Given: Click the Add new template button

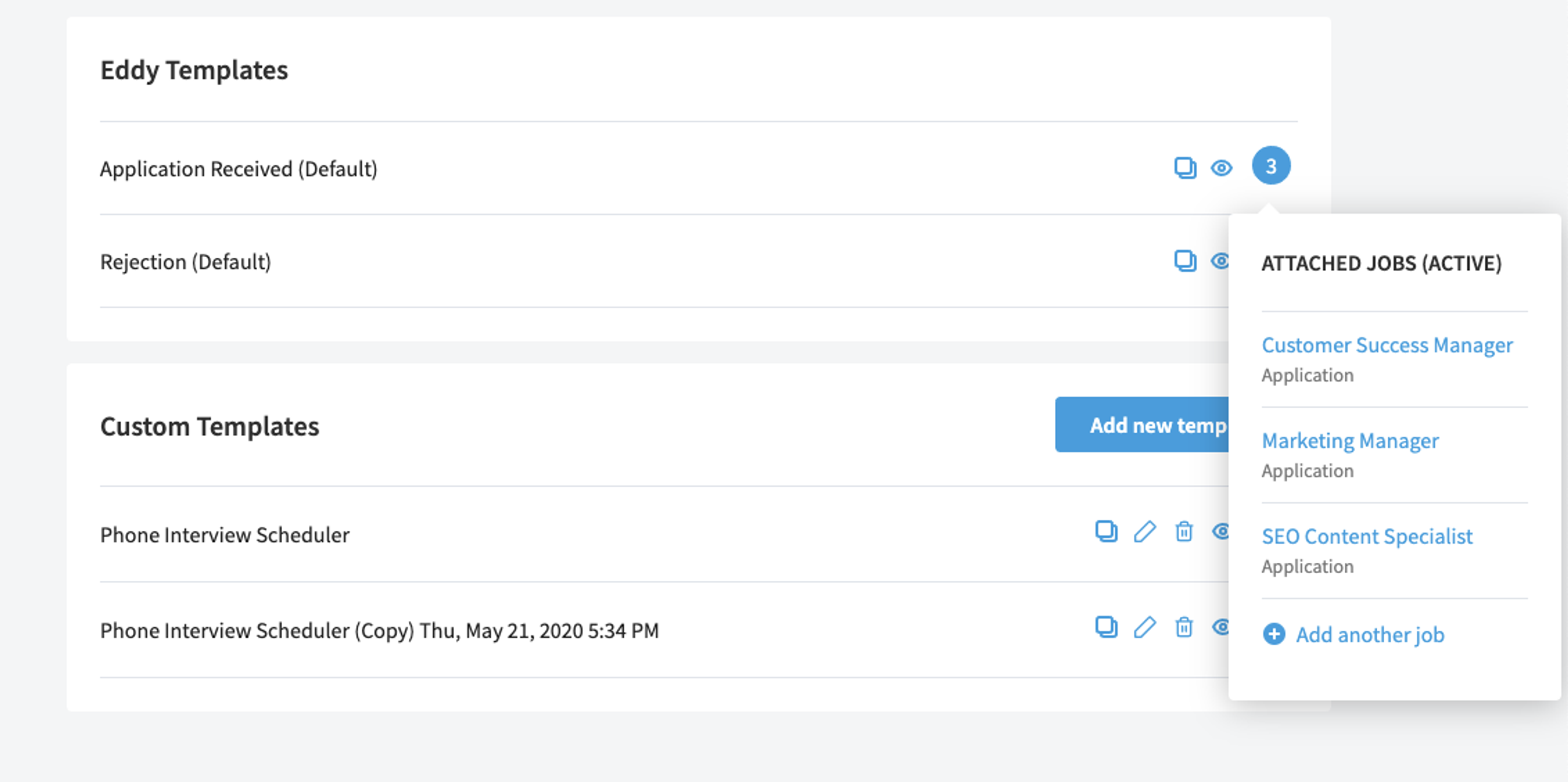Looking at the screenshot, I should coord(1142,425).
